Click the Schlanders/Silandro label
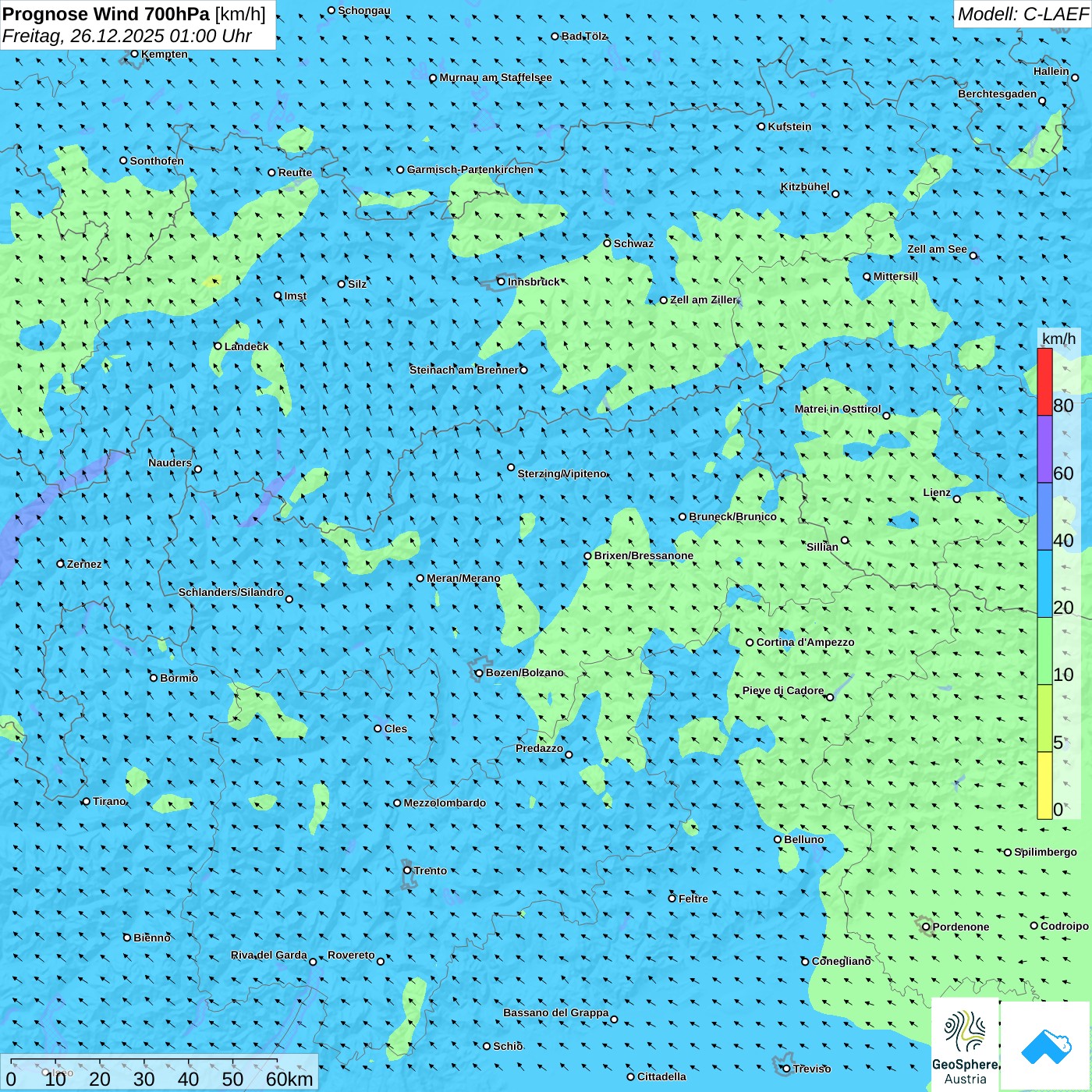This screenshot has width=1092, height=1092. 231,592
